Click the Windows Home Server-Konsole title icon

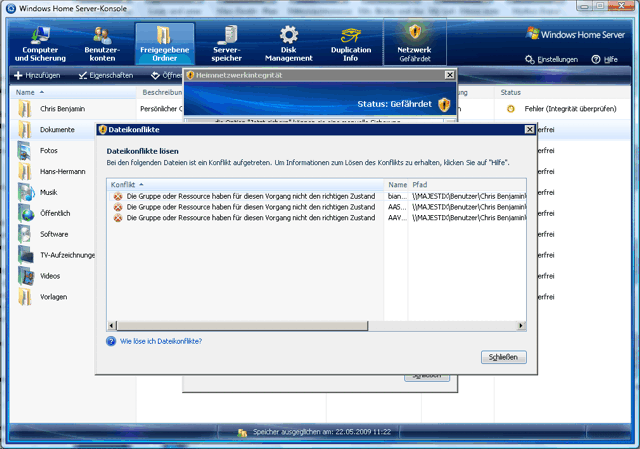(x=11, y=8)
